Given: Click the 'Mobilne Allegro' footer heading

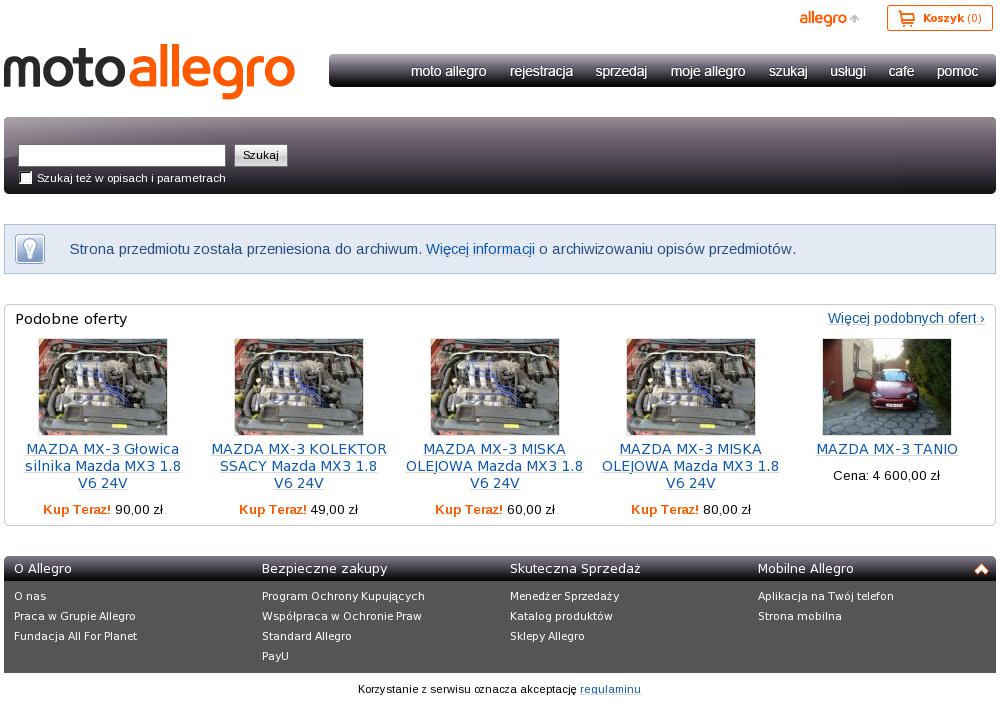Looking at the screenshot, I should tap(805, 569).
